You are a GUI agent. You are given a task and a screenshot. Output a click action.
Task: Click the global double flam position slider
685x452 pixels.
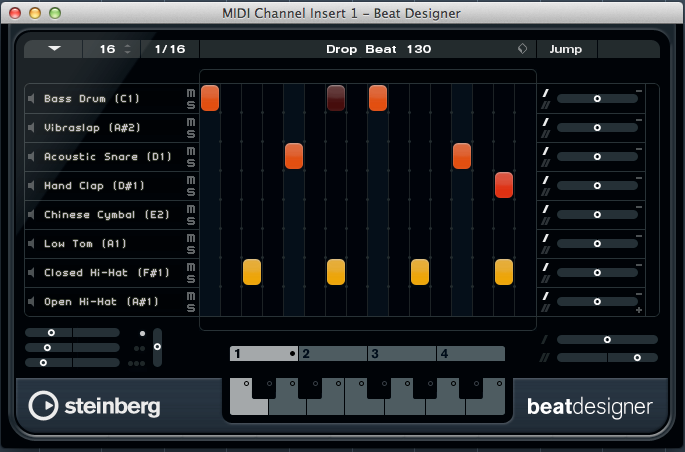607,358
